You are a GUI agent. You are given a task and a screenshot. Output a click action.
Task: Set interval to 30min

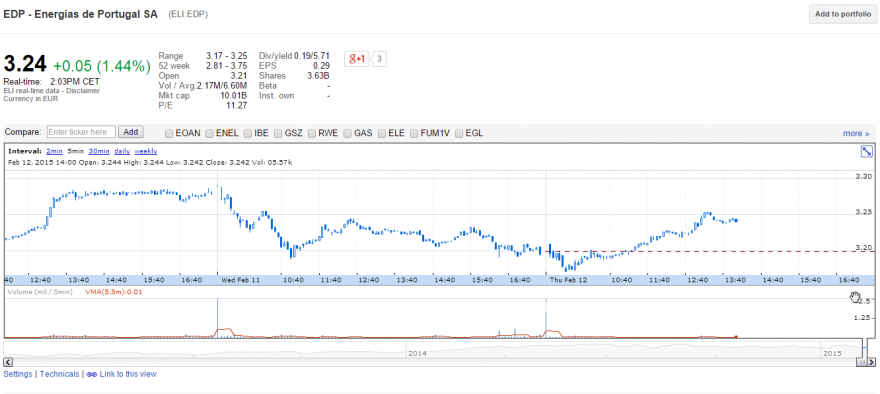pos(99,152)
